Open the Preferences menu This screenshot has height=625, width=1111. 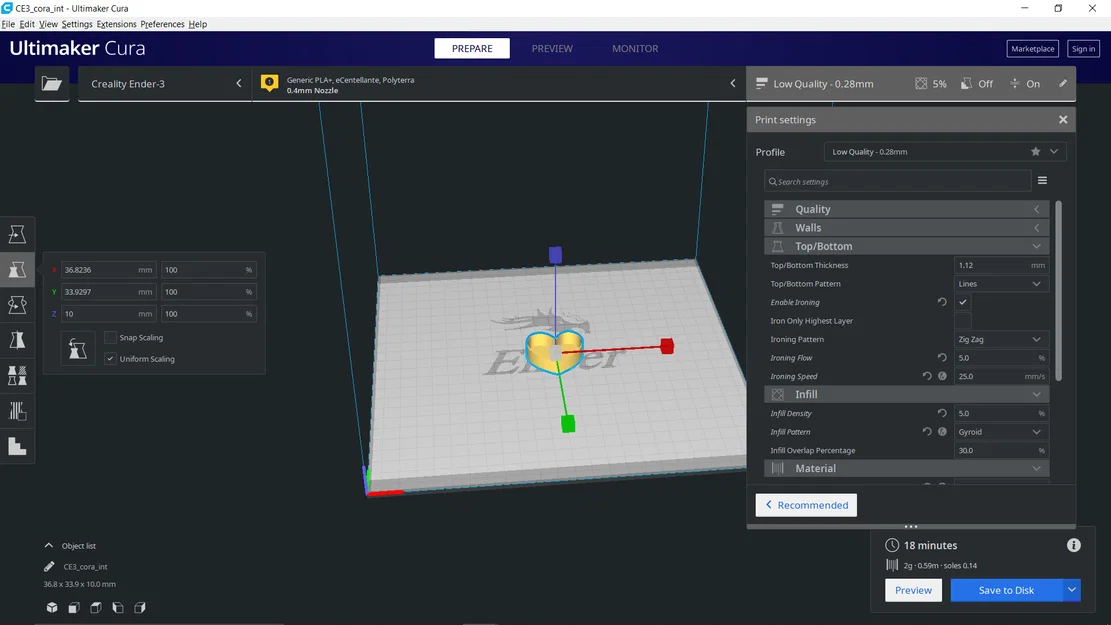[x=162, y=24]
